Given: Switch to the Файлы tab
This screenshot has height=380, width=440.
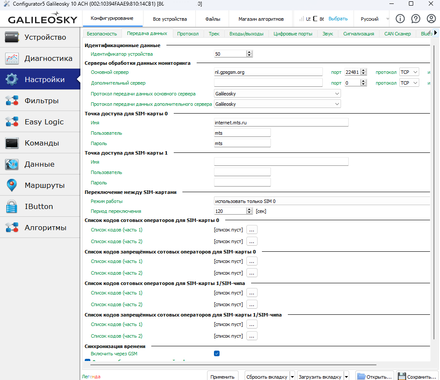Looking at the screenshot, I should pos(213,19).
